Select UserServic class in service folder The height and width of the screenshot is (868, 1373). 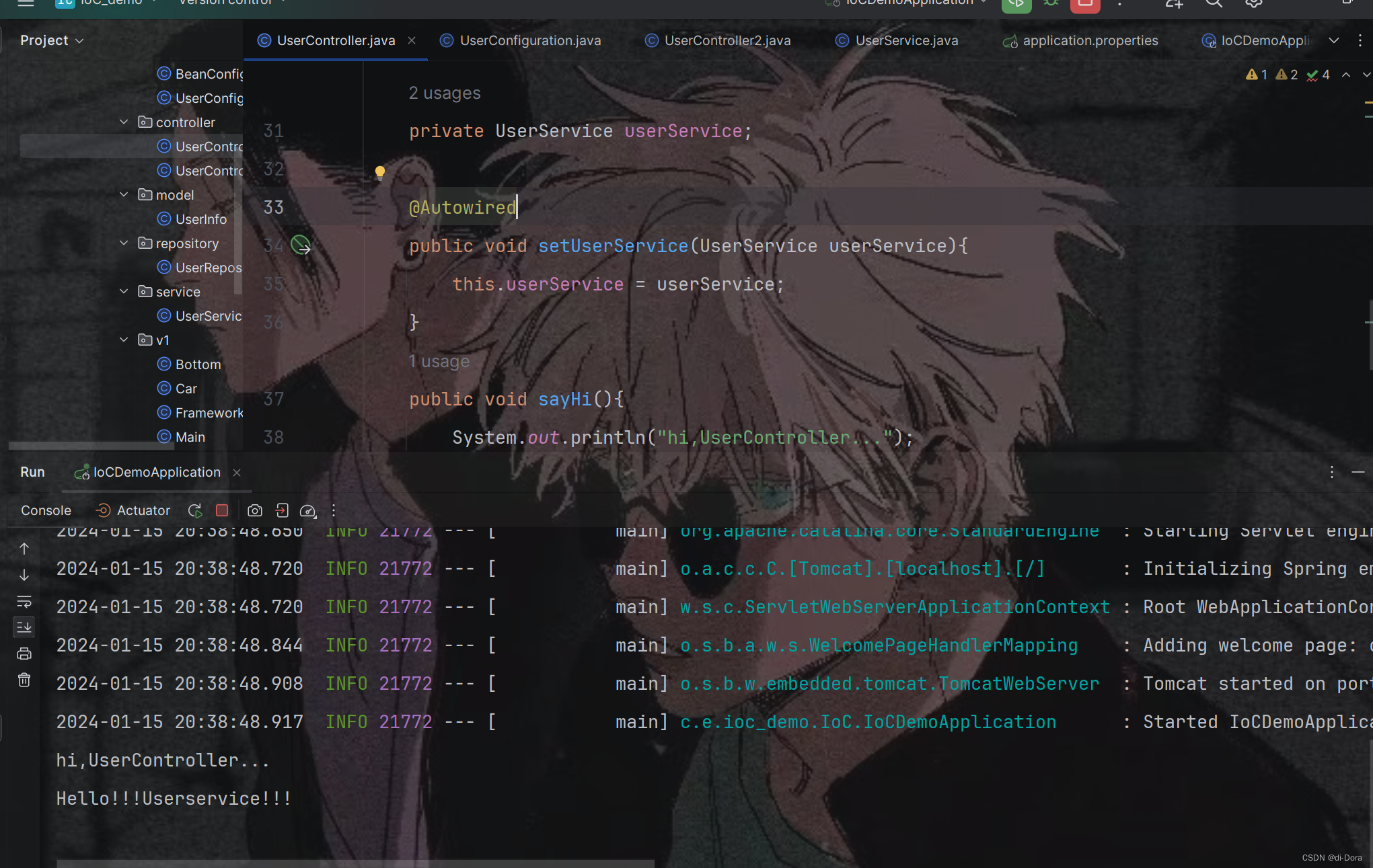[200, 315]
